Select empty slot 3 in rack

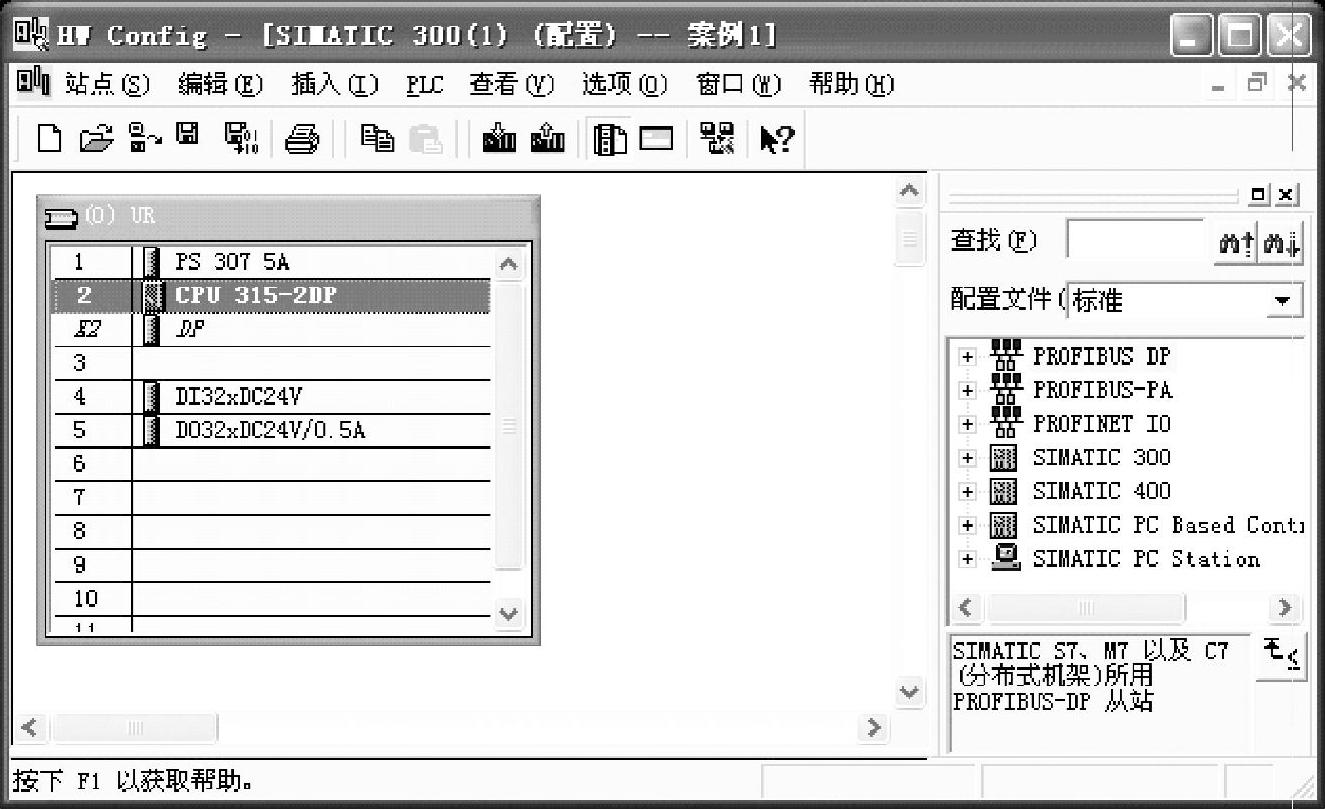(270, 363)
